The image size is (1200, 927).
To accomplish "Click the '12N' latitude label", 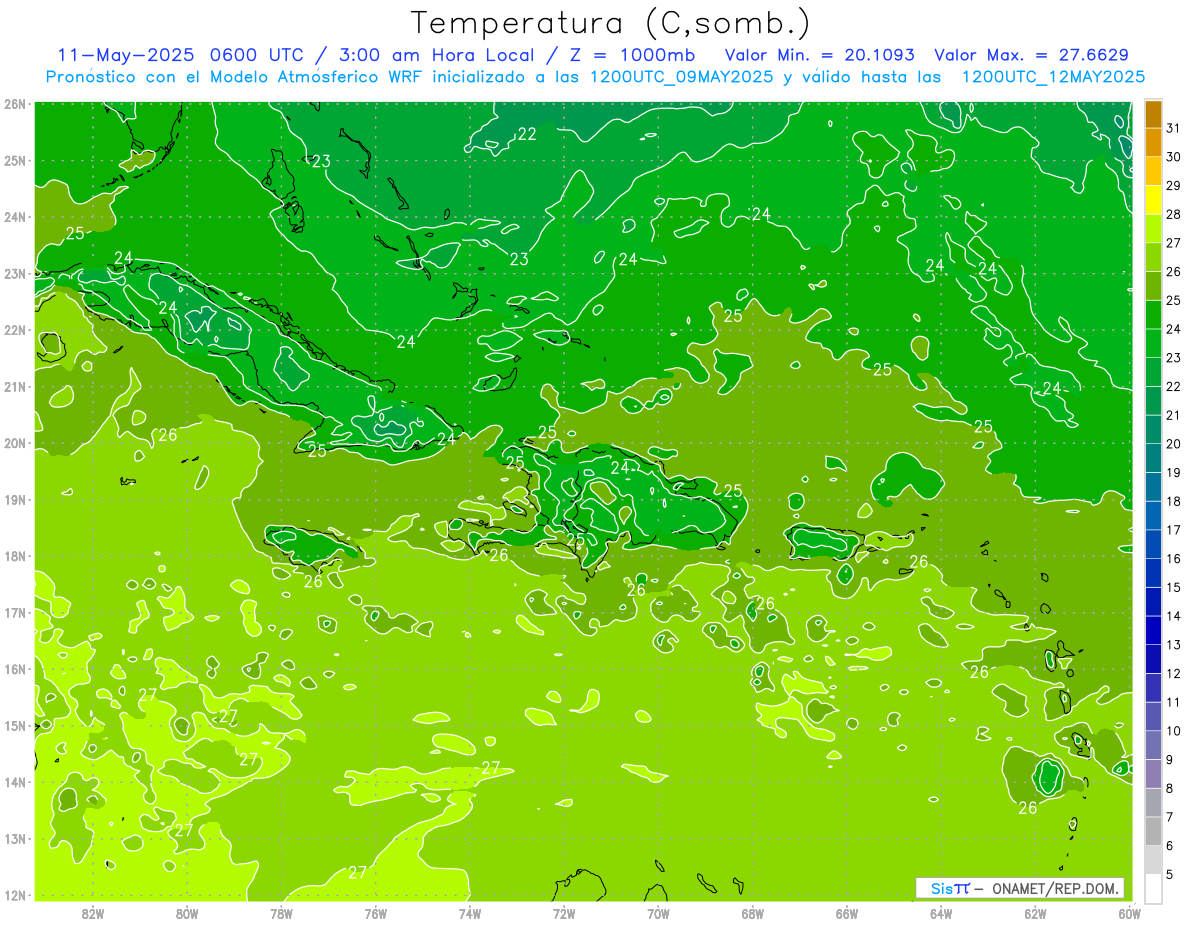I will click(x=15, y=895).
